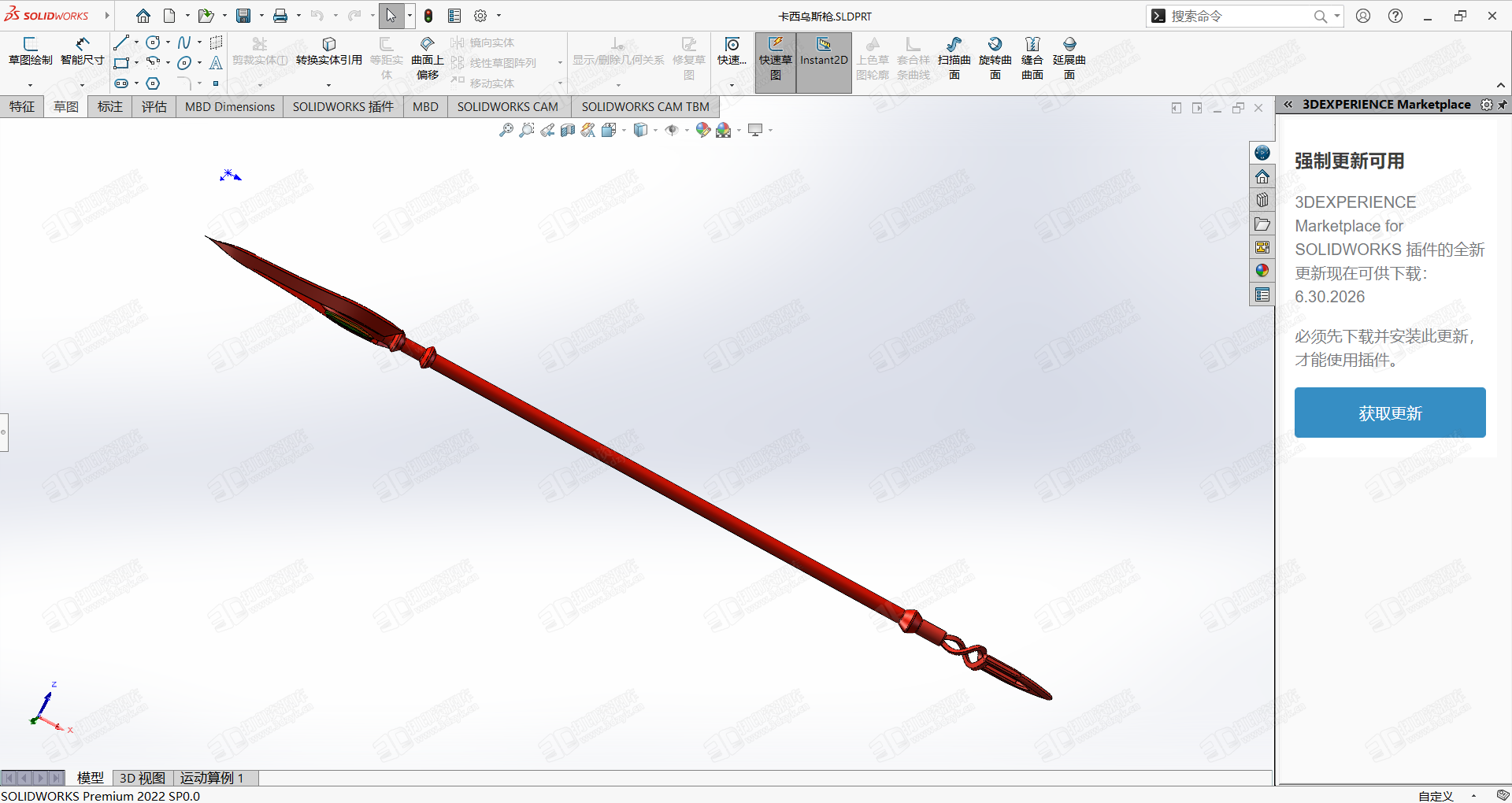Start the 草图绘制 sketch tool
The width and height of the screenshot is (1512, 803).
coord(31,51)
